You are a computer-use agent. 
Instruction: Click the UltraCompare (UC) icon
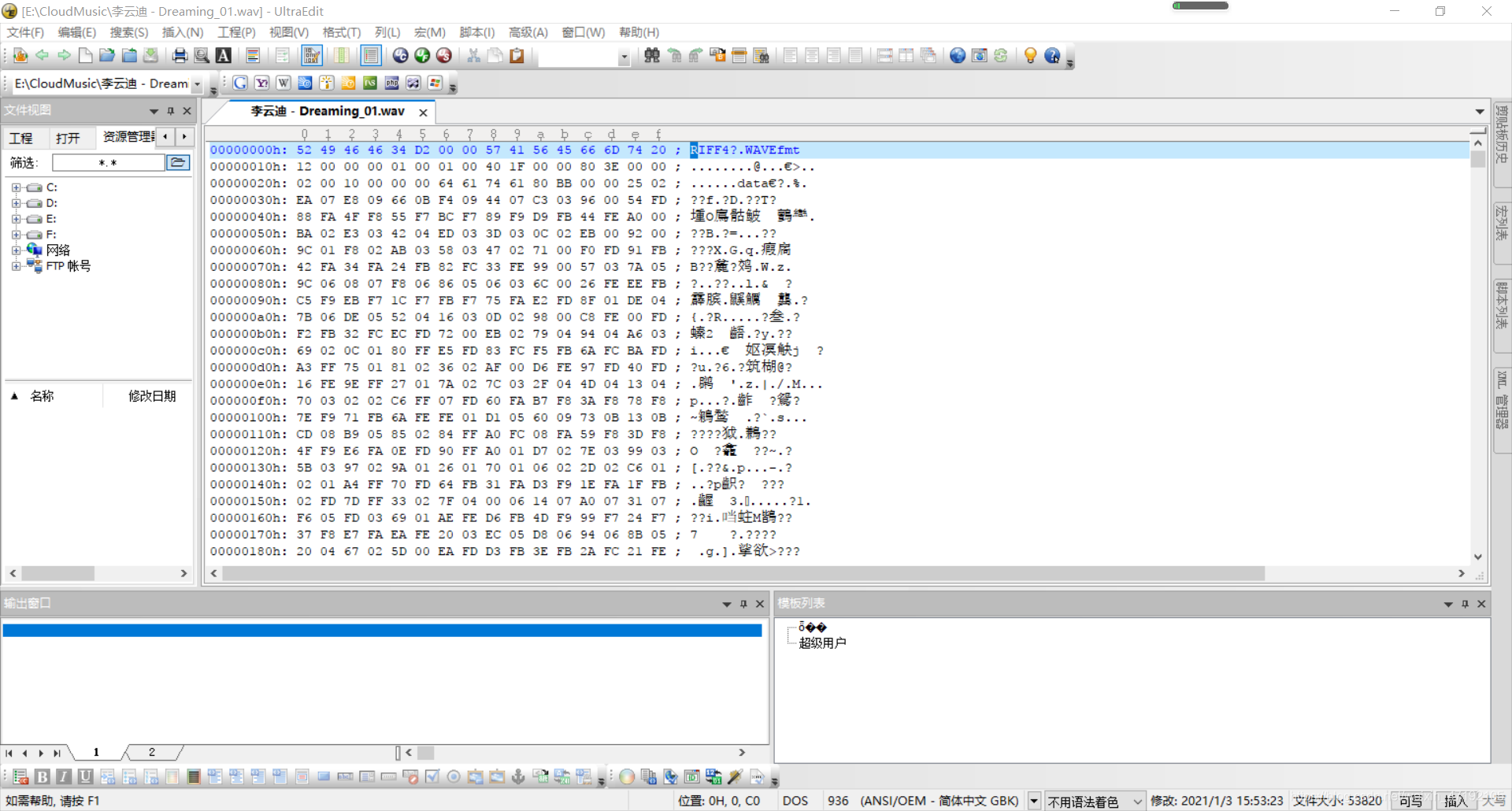coord(400,55)
